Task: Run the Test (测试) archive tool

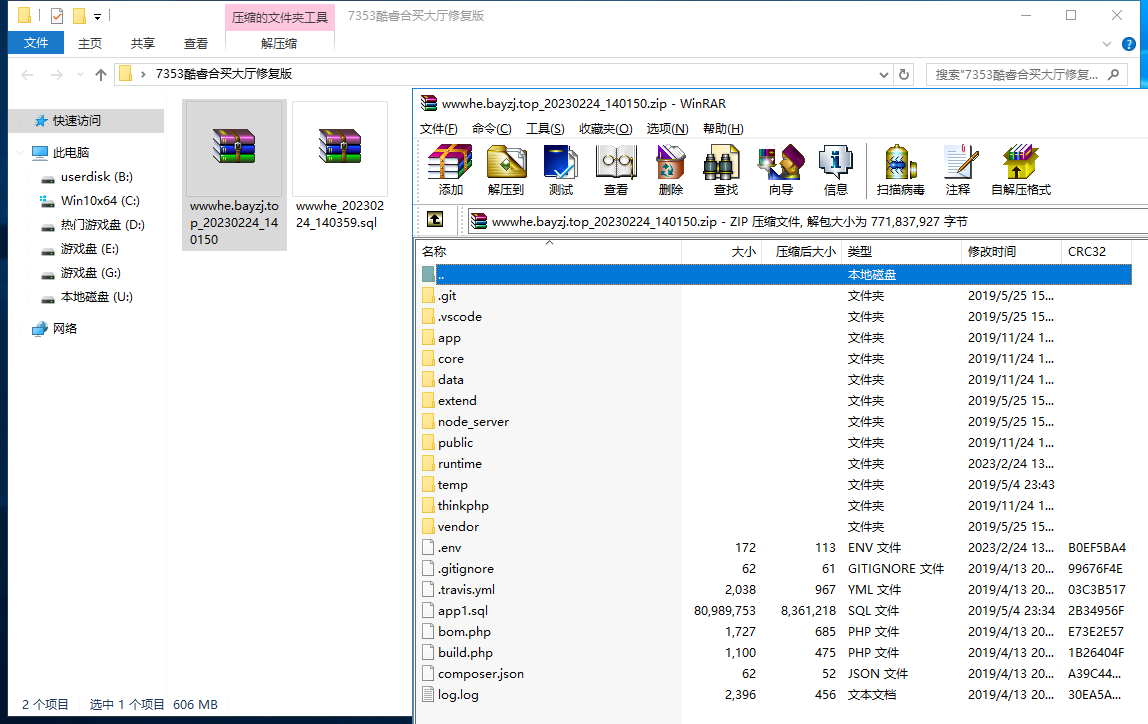Action: (561, 168)
